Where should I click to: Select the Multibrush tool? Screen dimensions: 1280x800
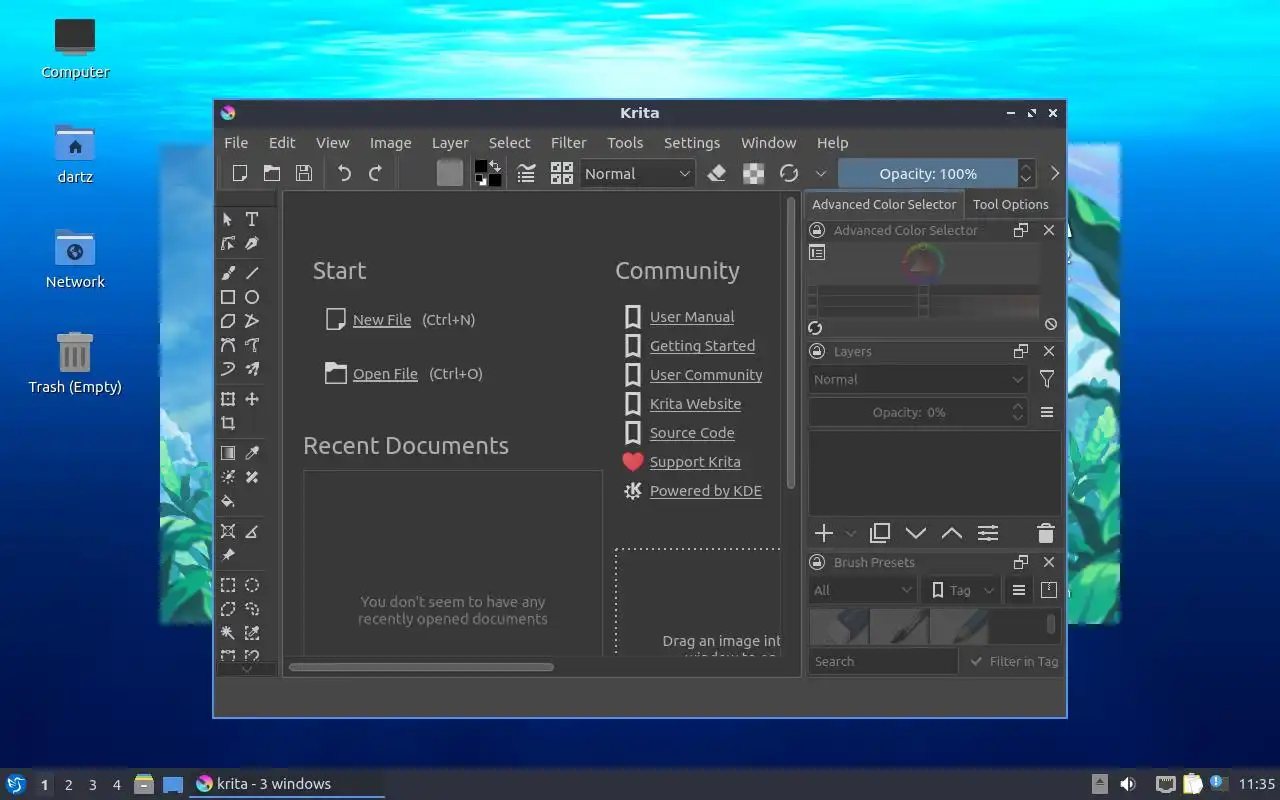252,369
